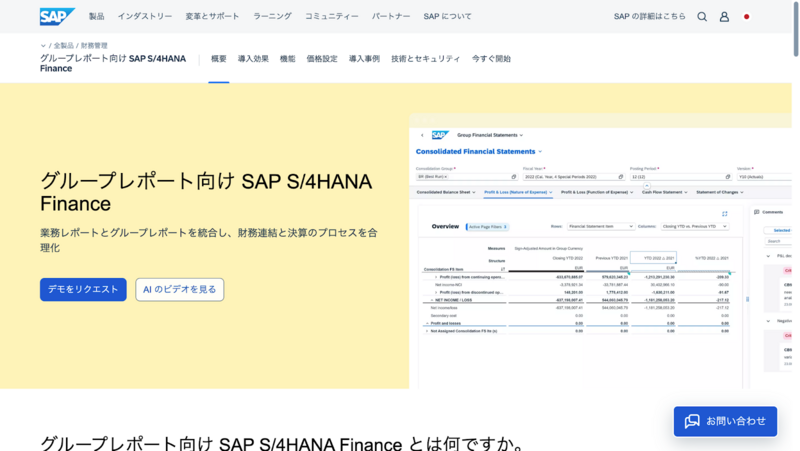Click デモをリクエスト button
The image size is (800, 451).
[x=83, y=289]
